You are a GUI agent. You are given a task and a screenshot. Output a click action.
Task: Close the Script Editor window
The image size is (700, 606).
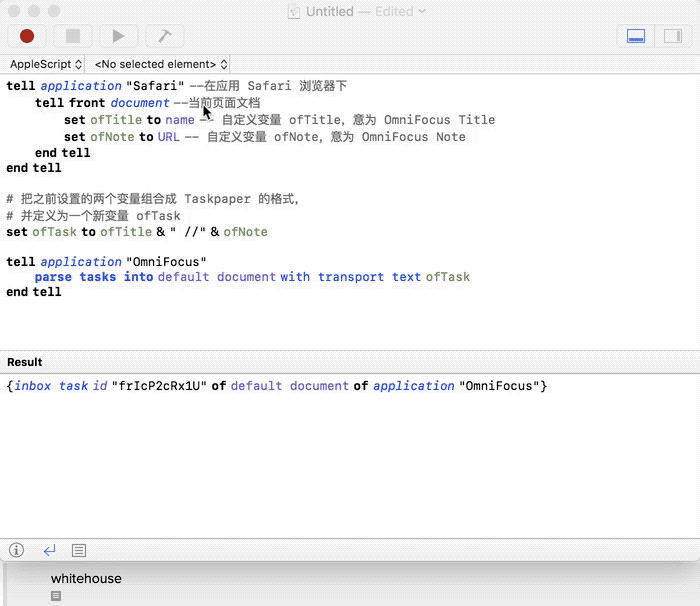point(14,11)
